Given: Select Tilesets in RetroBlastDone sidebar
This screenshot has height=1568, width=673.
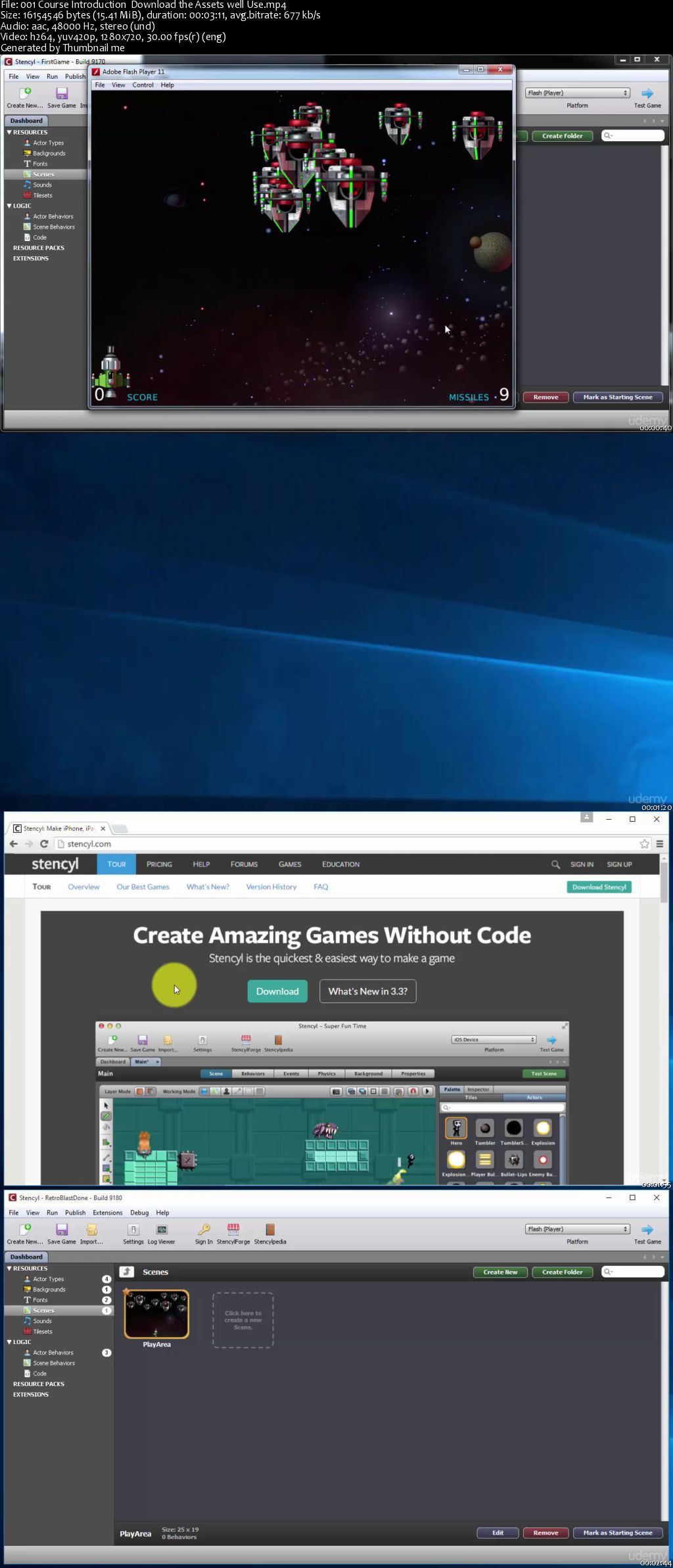Looking at the screenshot, I should tap(43, 1332).
